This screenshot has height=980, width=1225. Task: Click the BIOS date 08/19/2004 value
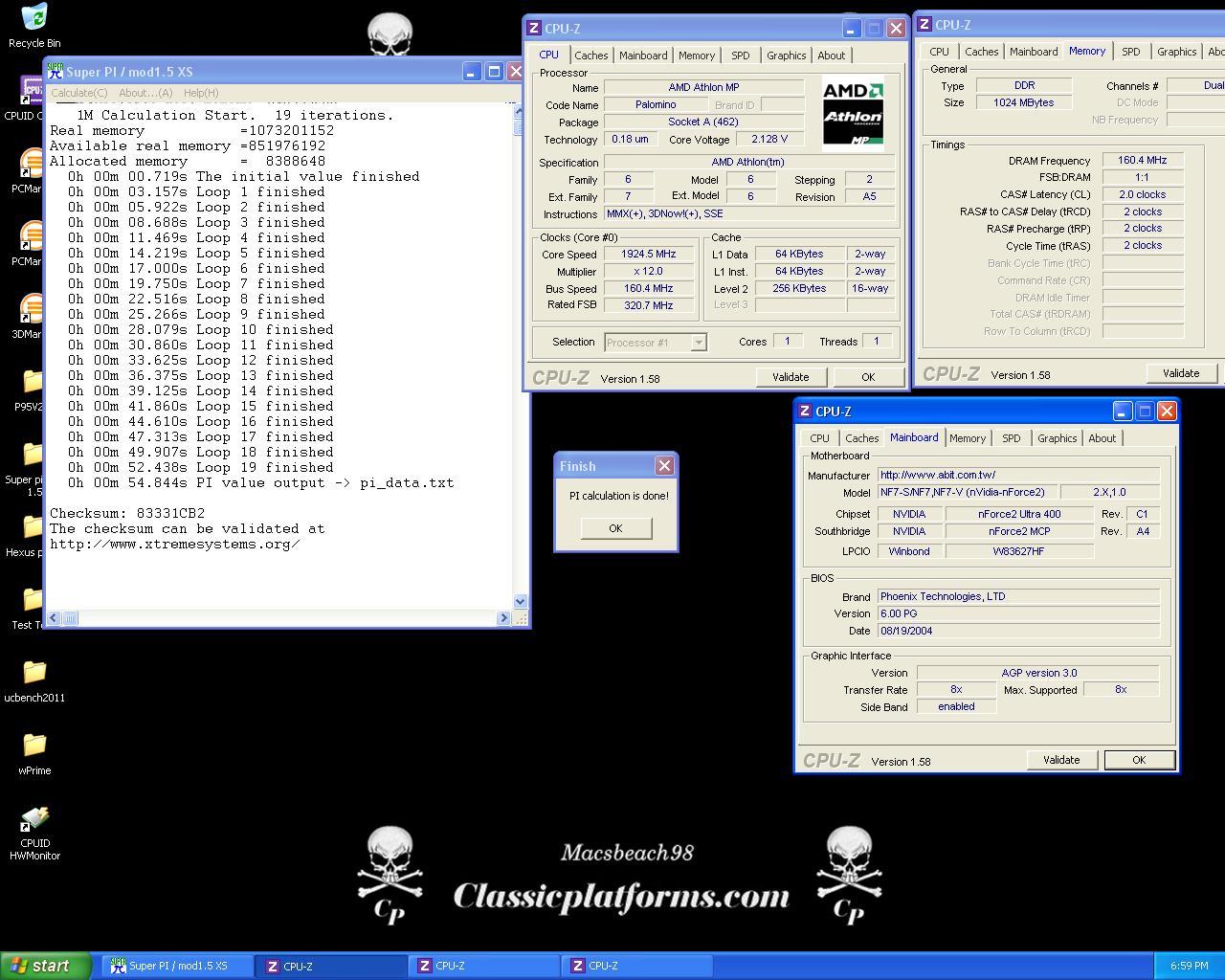(1018, 631)
